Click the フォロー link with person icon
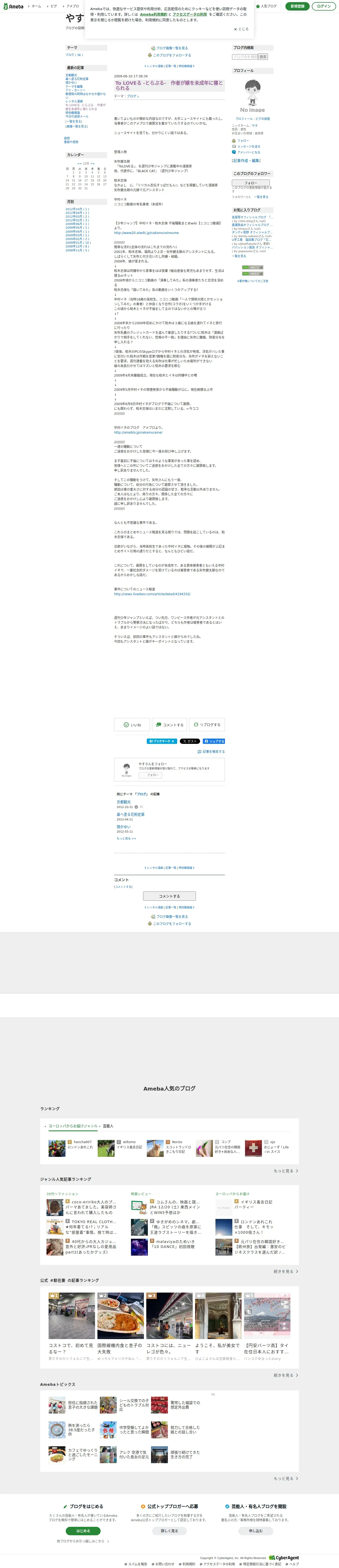 (x=241, y=140)
